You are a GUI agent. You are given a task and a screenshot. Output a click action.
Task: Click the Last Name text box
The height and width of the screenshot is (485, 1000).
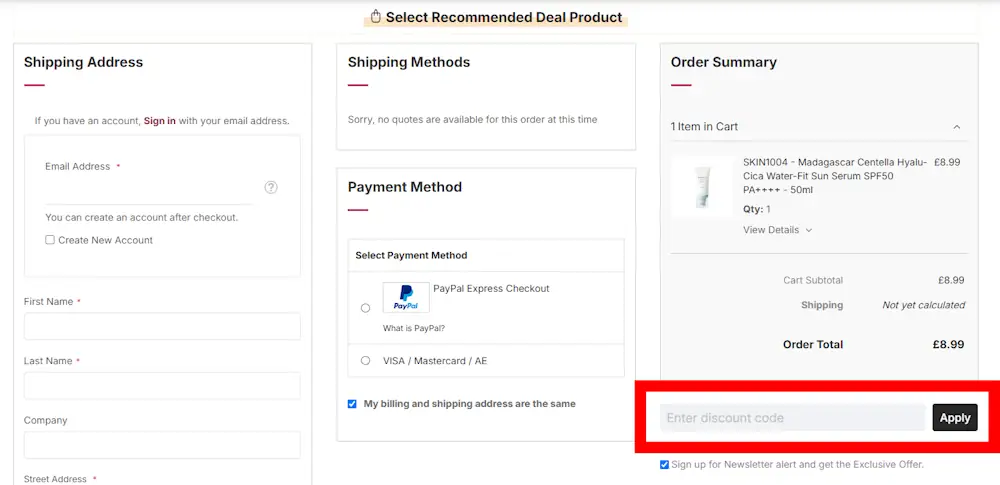point(162,386)
